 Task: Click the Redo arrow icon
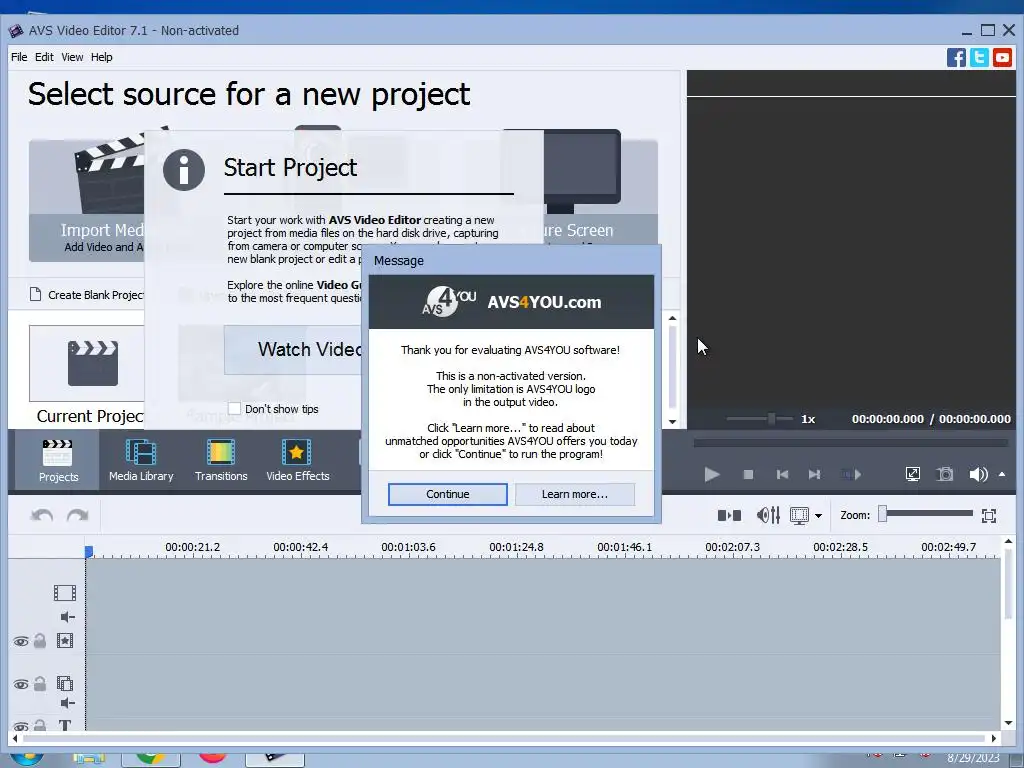(x=78, y=515)
